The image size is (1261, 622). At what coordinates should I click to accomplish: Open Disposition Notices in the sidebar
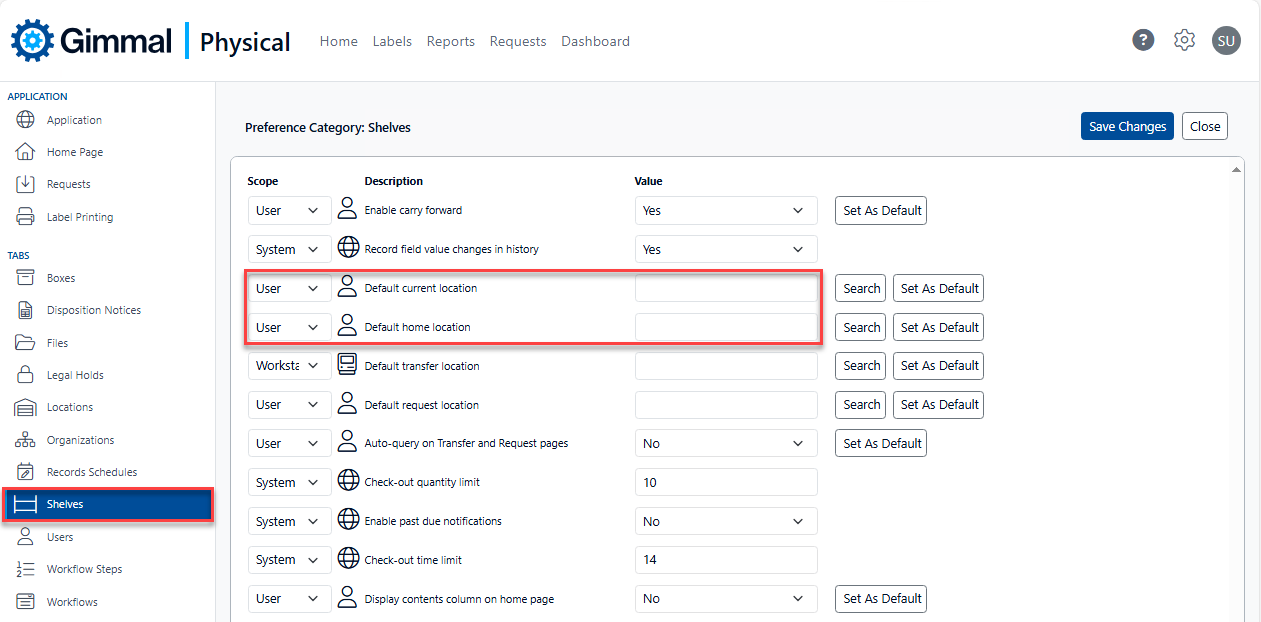click(93, 310)
